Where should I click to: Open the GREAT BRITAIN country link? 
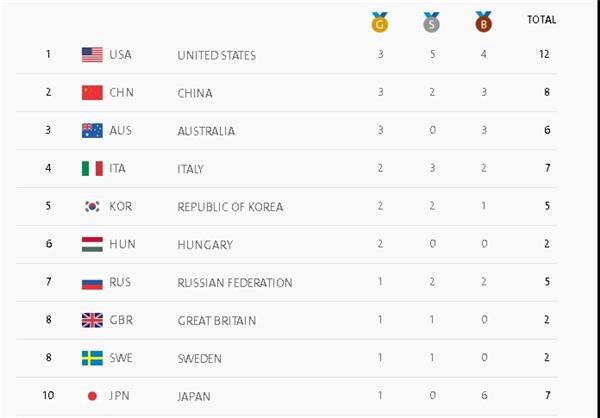pos(215,321)
